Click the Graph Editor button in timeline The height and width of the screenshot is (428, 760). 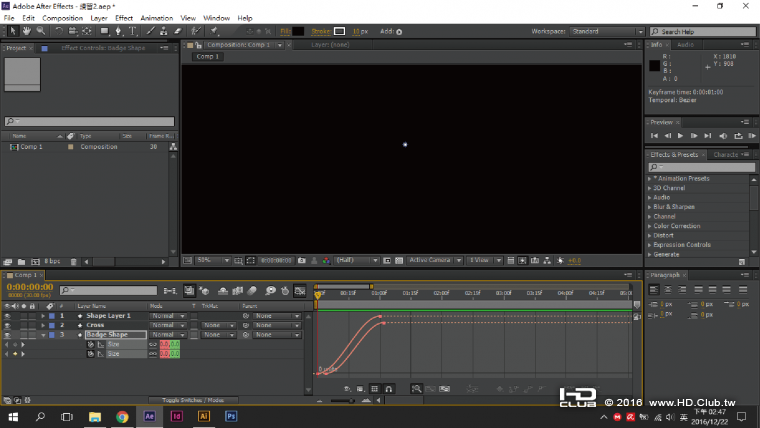299,290
